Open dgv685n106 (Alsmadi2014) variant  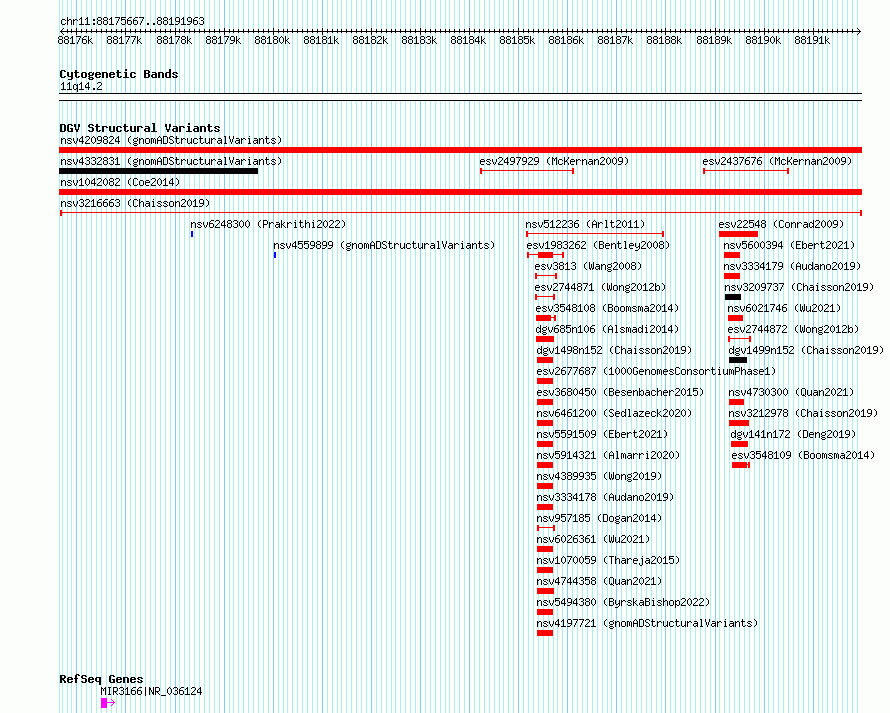607,329
